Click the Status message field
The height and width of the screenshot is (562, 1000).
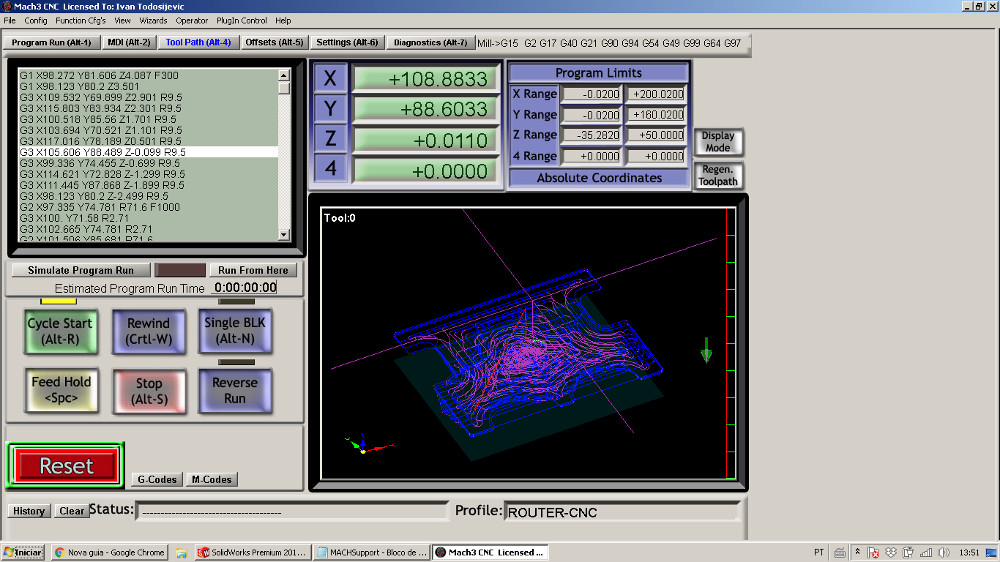(x=292, y=512)
